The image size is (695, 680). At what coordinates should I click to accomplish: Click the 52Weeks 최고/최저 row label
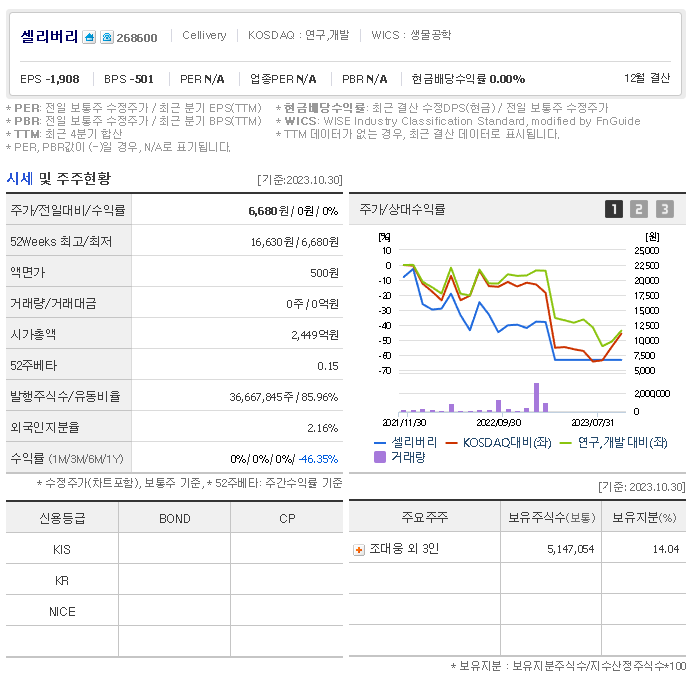click(61, 242)
